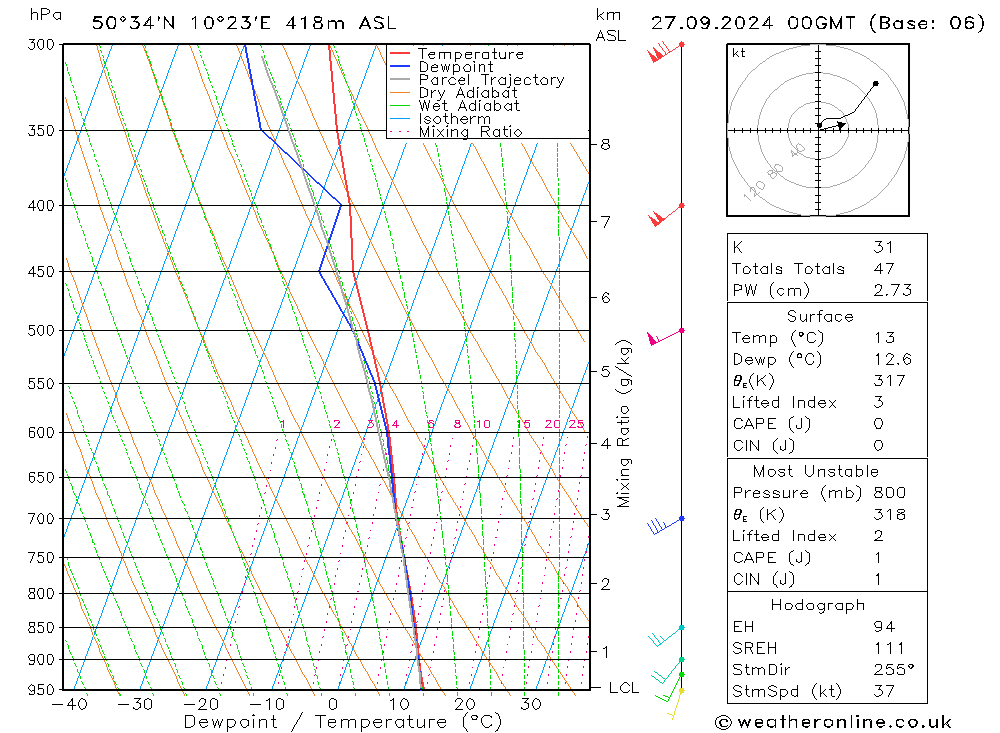This screenshot has height=733, width=1000.
Task: Click the vertical 'Mixing Ratio (g/kg)' axis title
Action: [624, 423]
